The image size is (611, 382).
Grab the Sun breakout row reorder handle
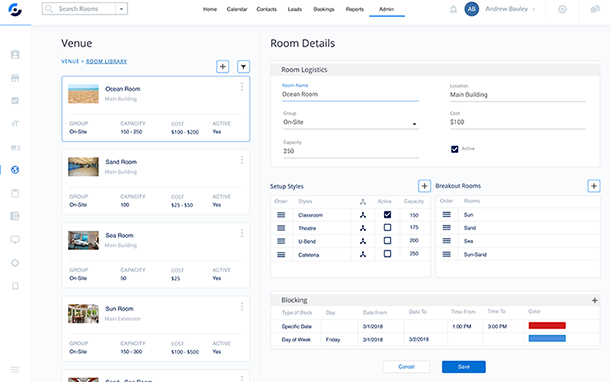(x=447, y=214)
